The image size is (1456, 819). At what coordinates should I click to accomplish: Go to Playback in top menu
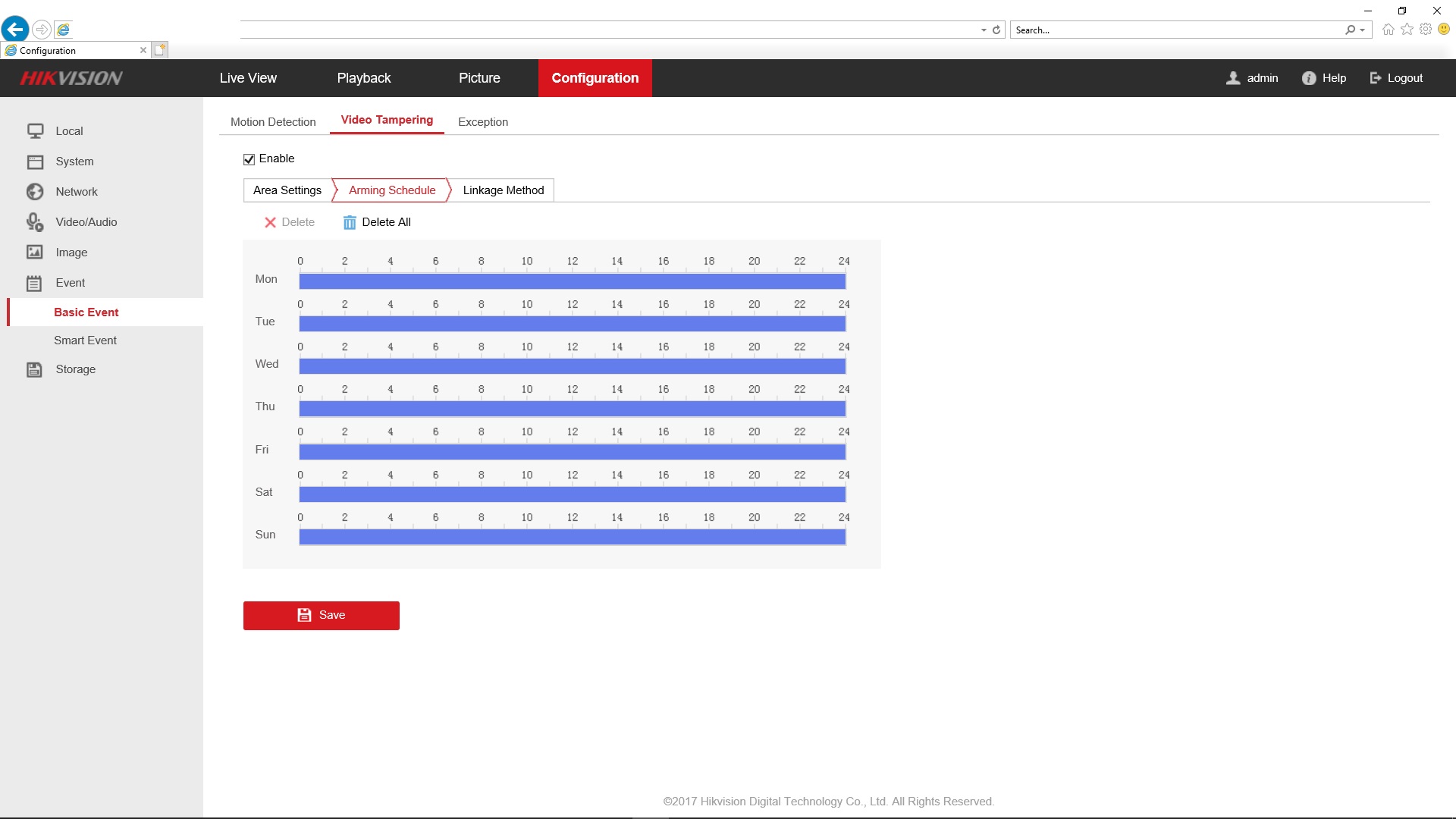(364, 78)
